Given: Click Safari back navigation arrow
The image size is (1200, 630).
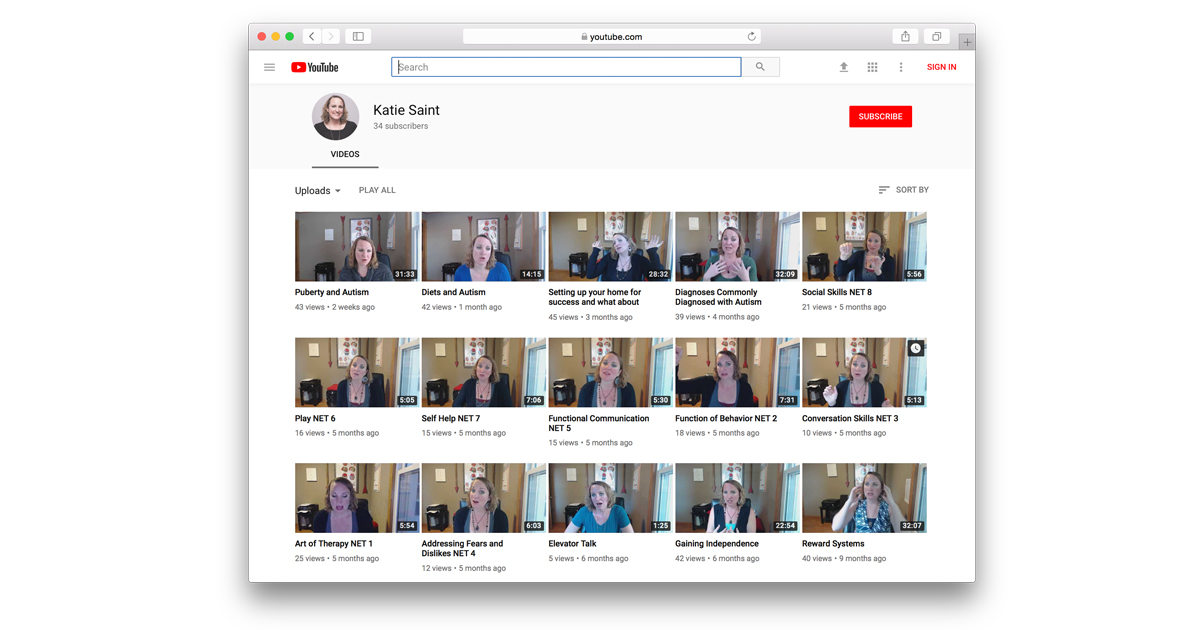Looking at the screenshot, I should [312, 36].
